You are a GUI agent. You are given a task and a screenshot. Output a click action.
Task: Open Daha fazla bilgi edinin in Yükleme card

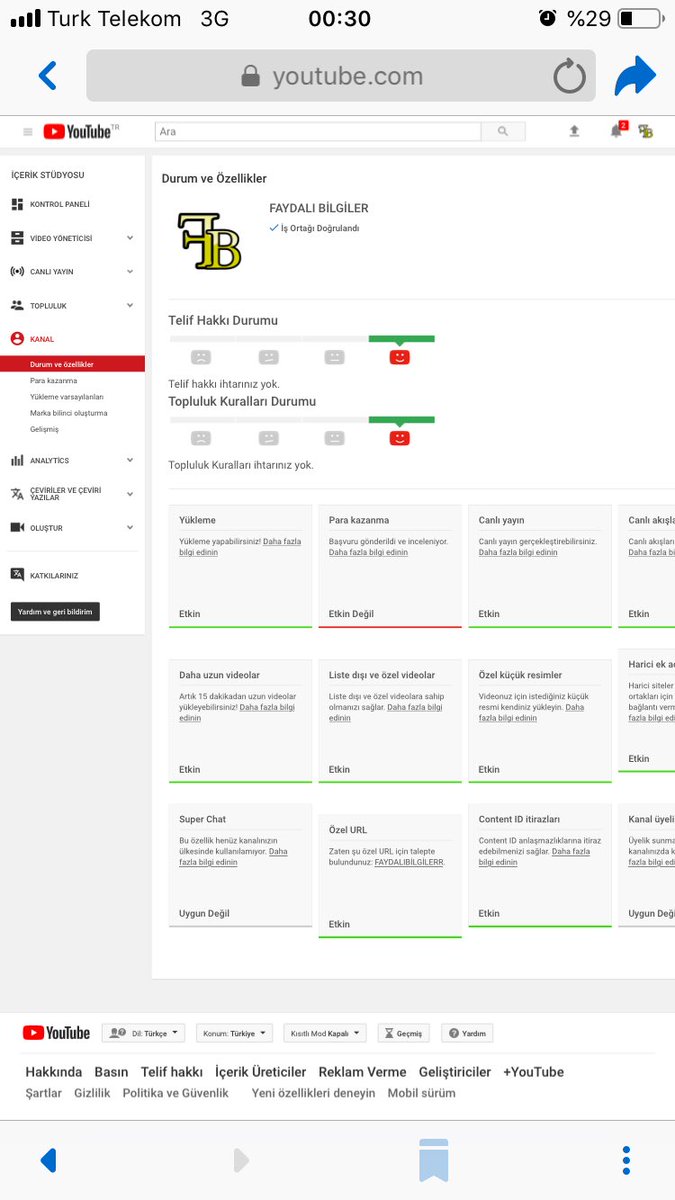(240, 547)
